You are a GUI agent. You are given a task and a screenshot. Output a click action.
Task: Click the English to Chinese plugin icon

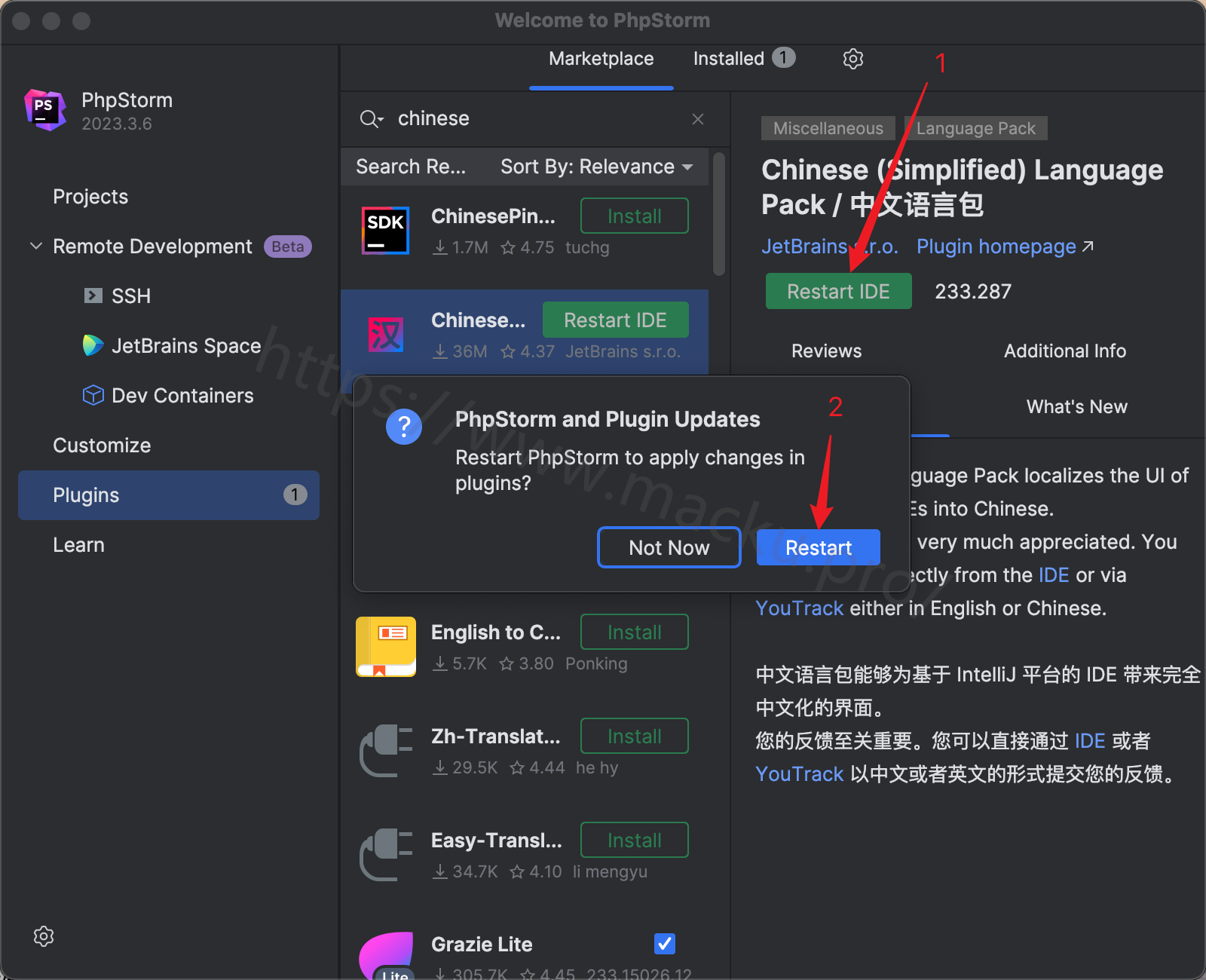[x=385, y=646]
